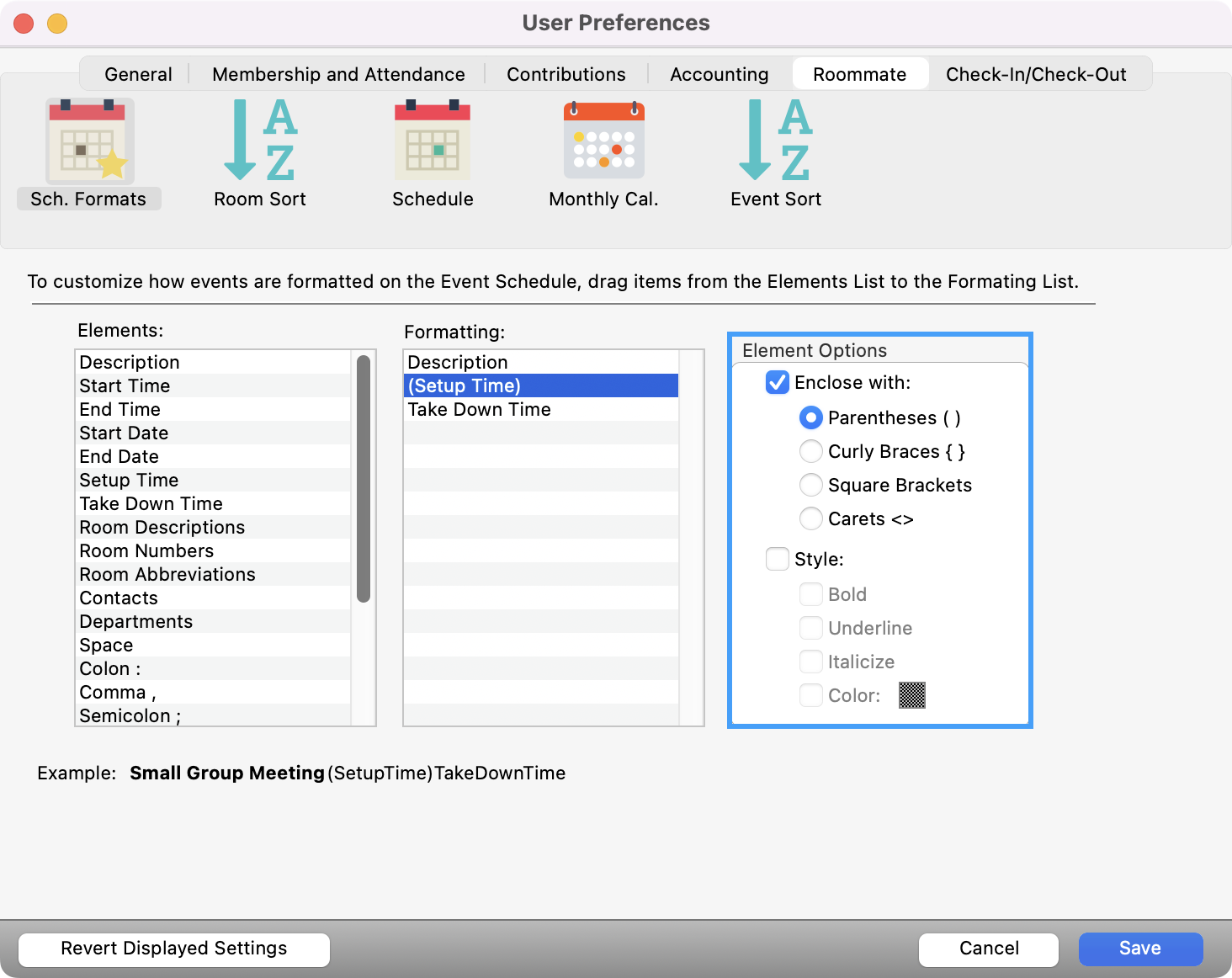Select the Carets radio button
The height and width of the screenshot is (978, 1232).
tap(811, 519)
